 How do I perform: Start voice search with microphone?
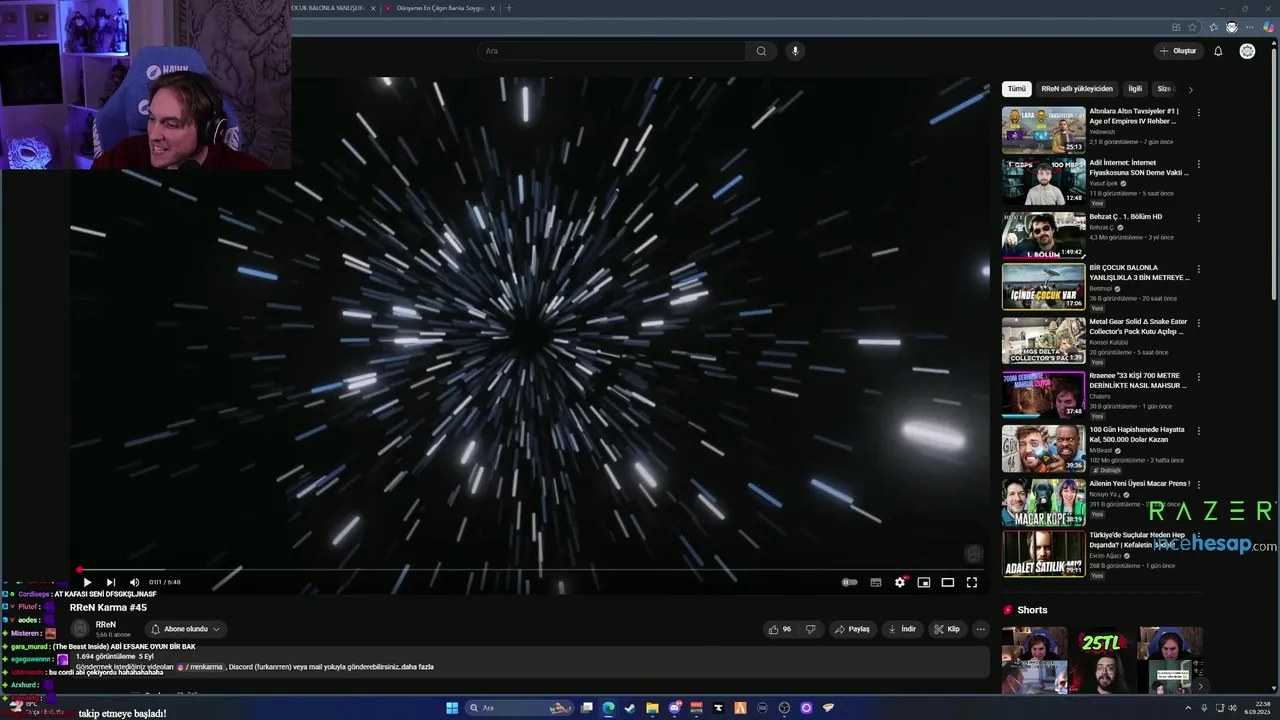tap(795, 51)
